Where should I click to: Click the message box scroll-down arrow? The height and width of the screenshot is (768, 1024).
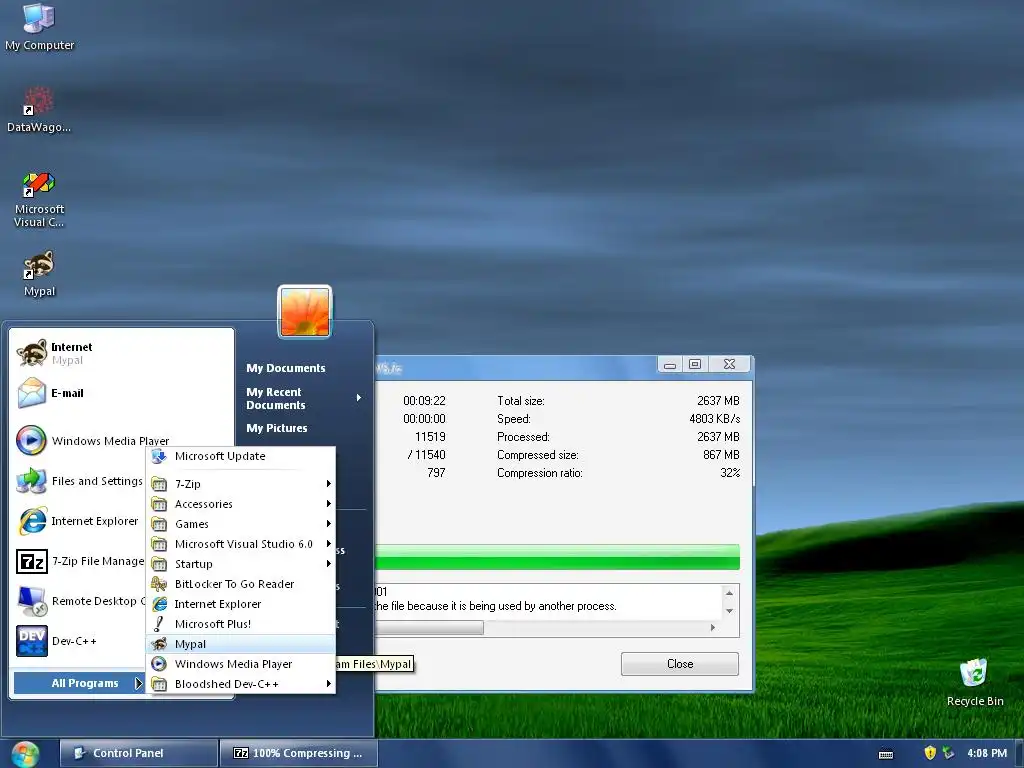(729, 611)
